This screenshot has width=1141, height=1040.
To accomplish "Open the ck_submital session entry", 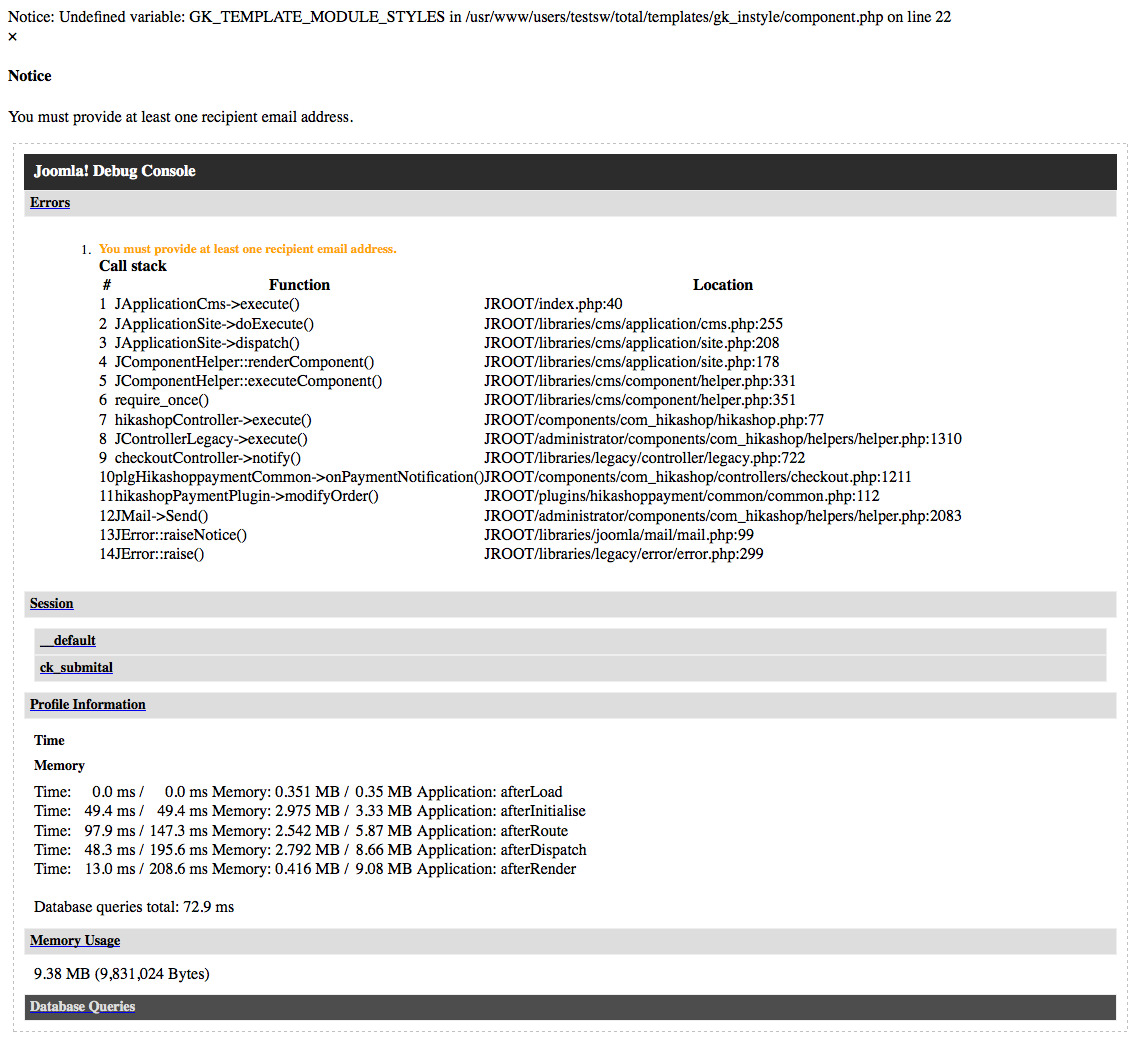I will coord(76,667).
